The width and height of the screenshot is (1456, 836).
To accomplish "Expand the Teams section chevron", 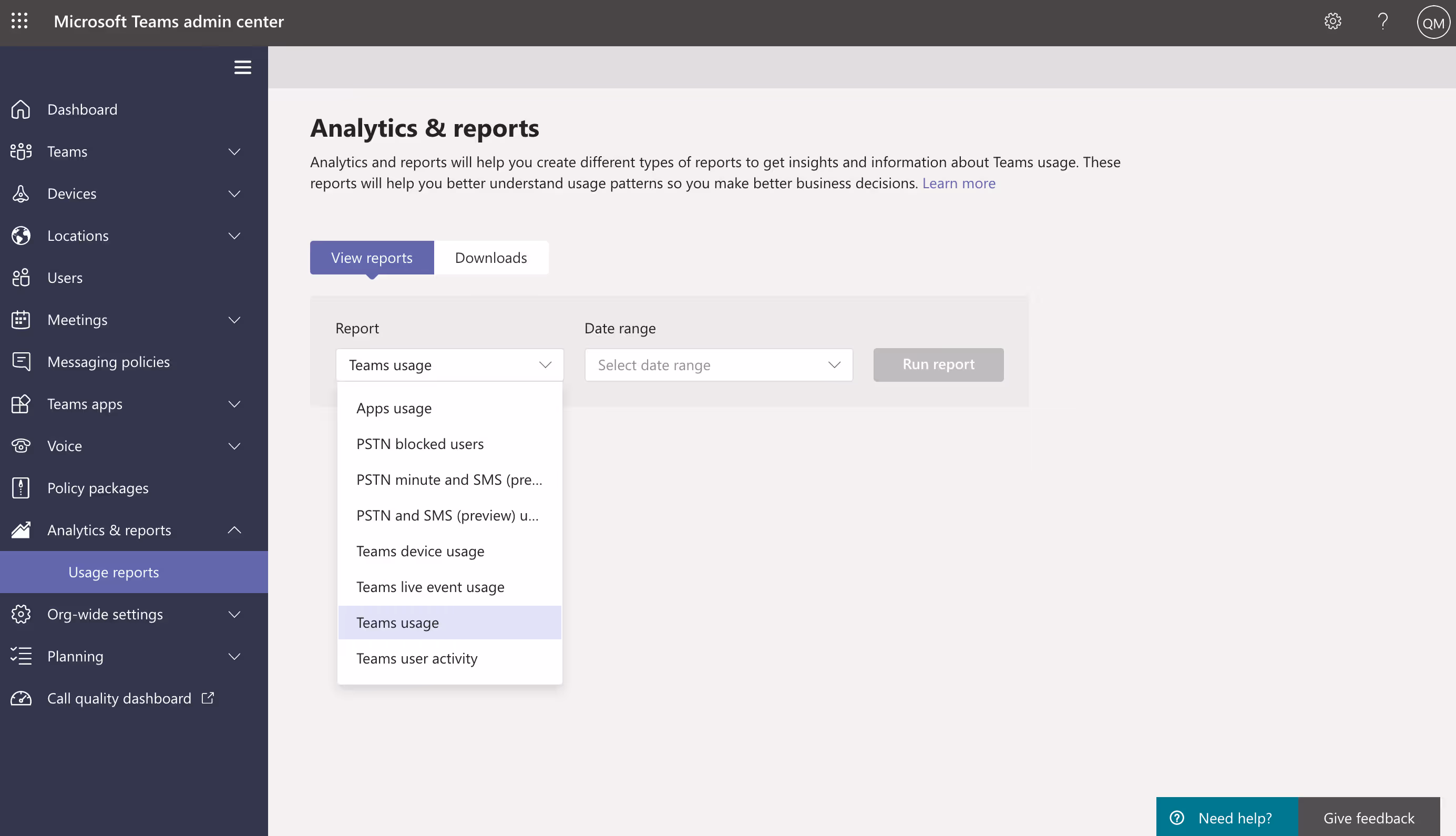I will click(x=234, y=151).
